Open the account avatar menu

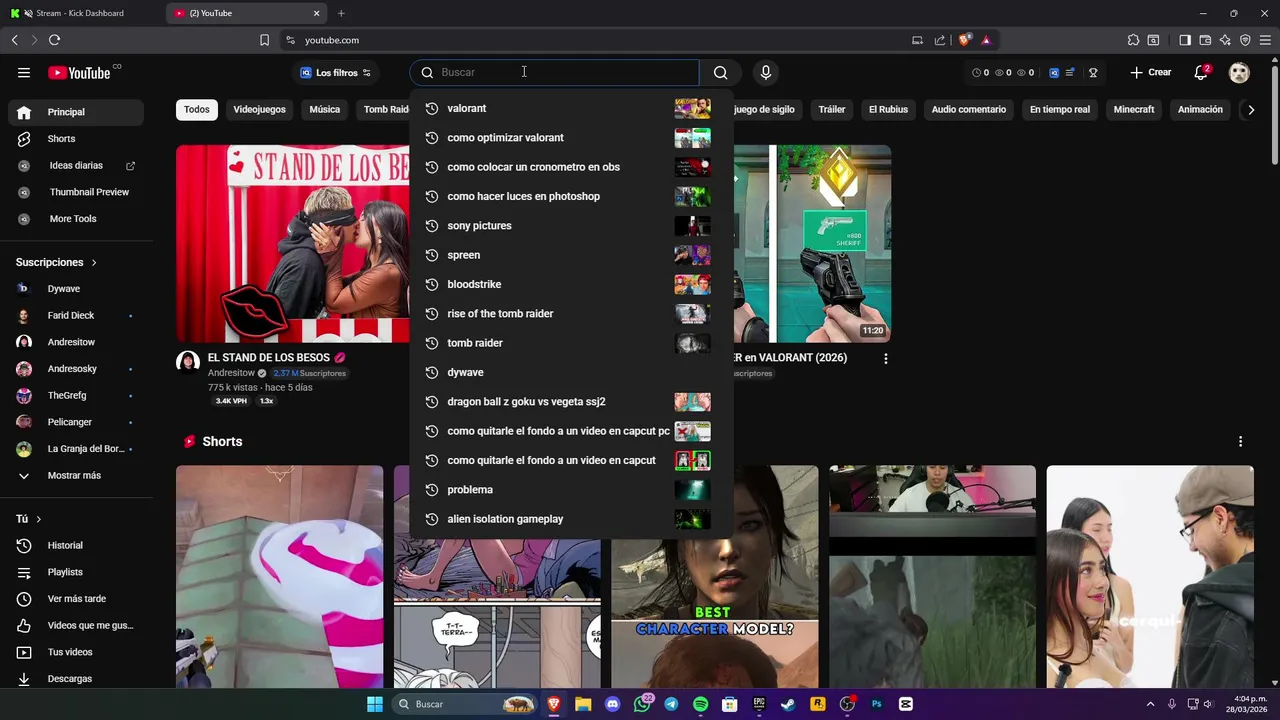[x=1239, y=72]
